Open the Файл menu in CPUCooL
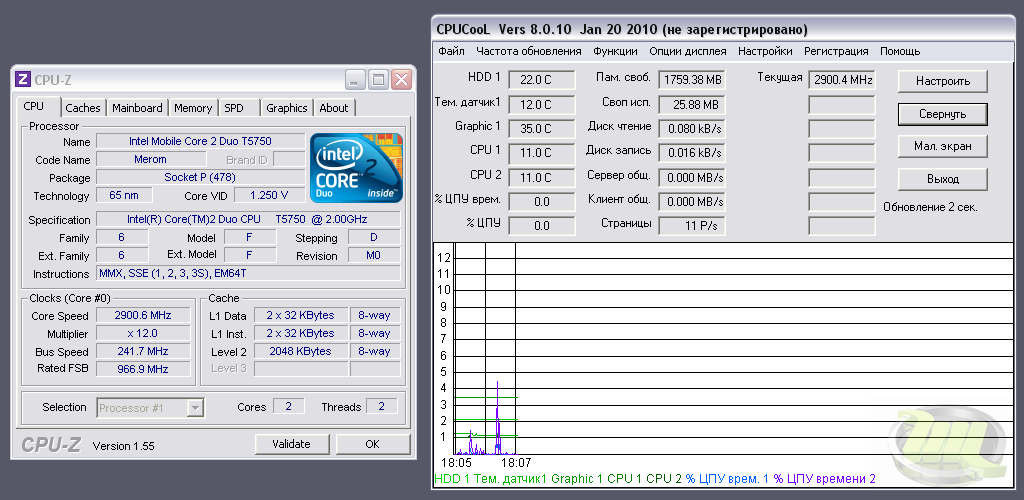This screenshot has height=500, width=1024. tap(451, 51)
